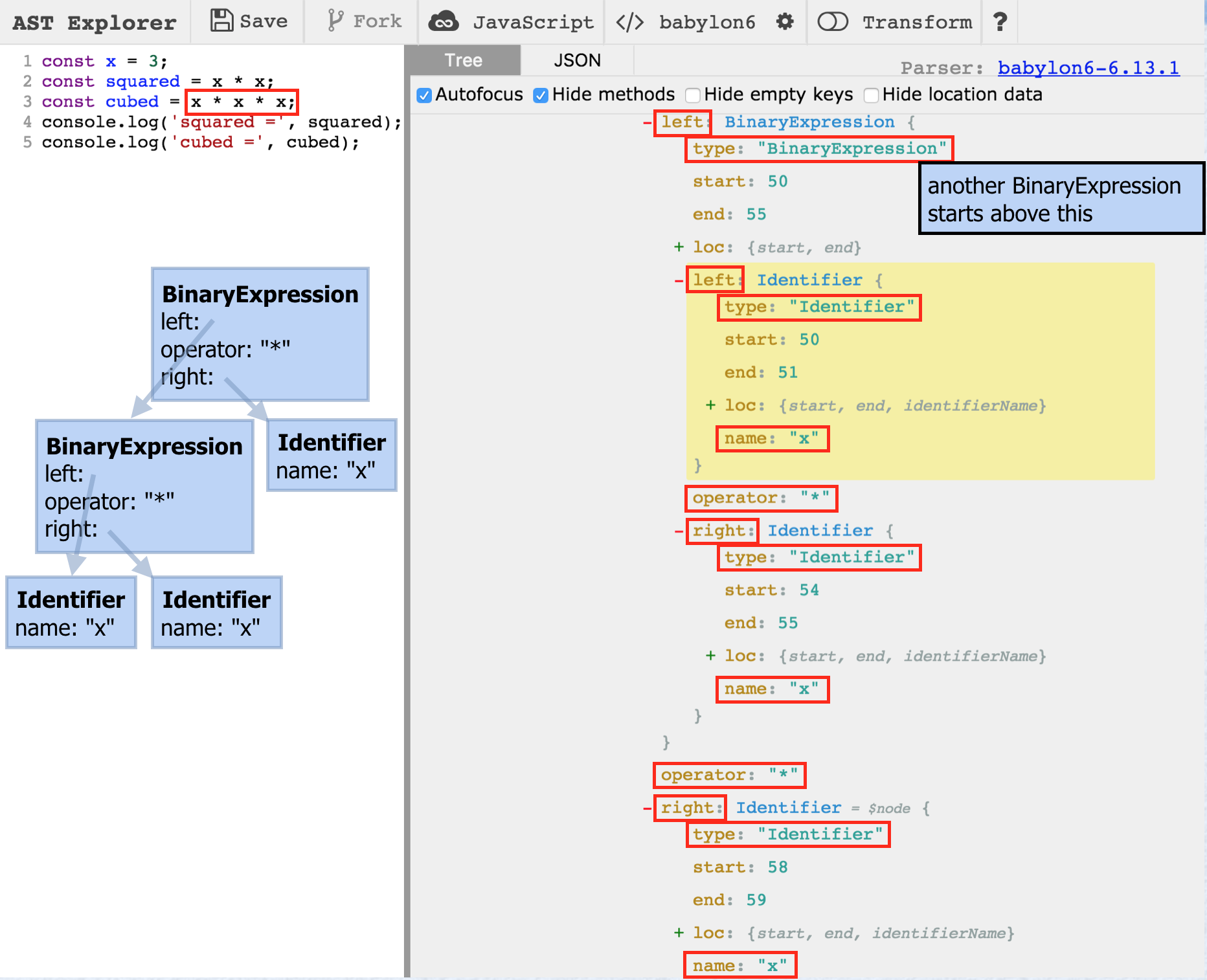Collapse right Identifier $node entry
This screenshot has width=1207, height=980.
coord(647,808)
